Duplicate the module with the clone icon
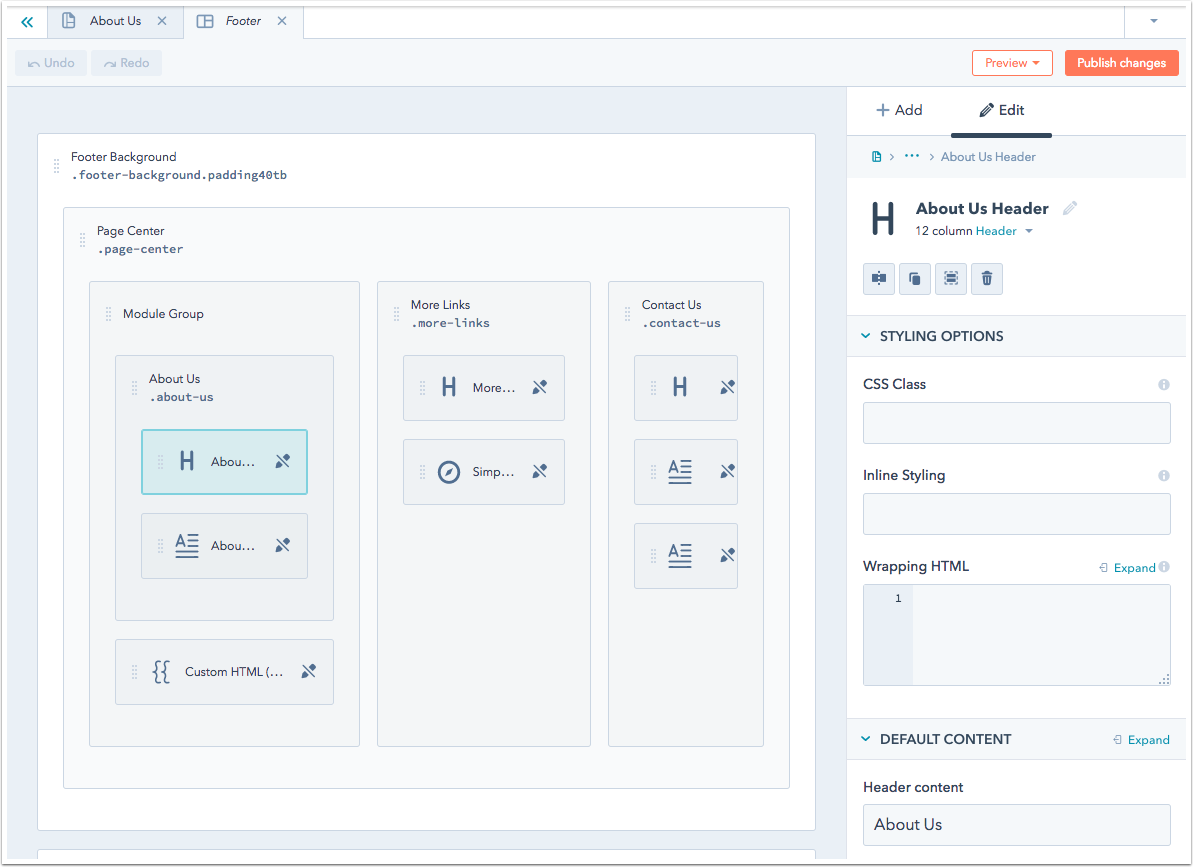This screenshot has width=1193, height=867. [914, 278]
